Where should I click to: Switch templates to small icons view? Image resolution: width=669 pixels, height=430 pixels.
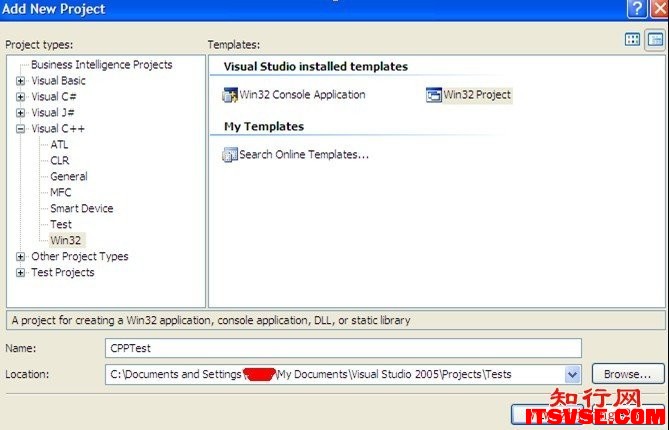point(655,40)
